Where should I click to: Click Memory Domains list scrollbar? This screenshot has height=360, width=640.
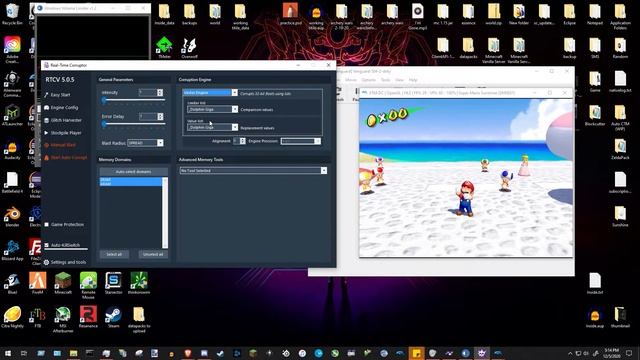(165, 213)
